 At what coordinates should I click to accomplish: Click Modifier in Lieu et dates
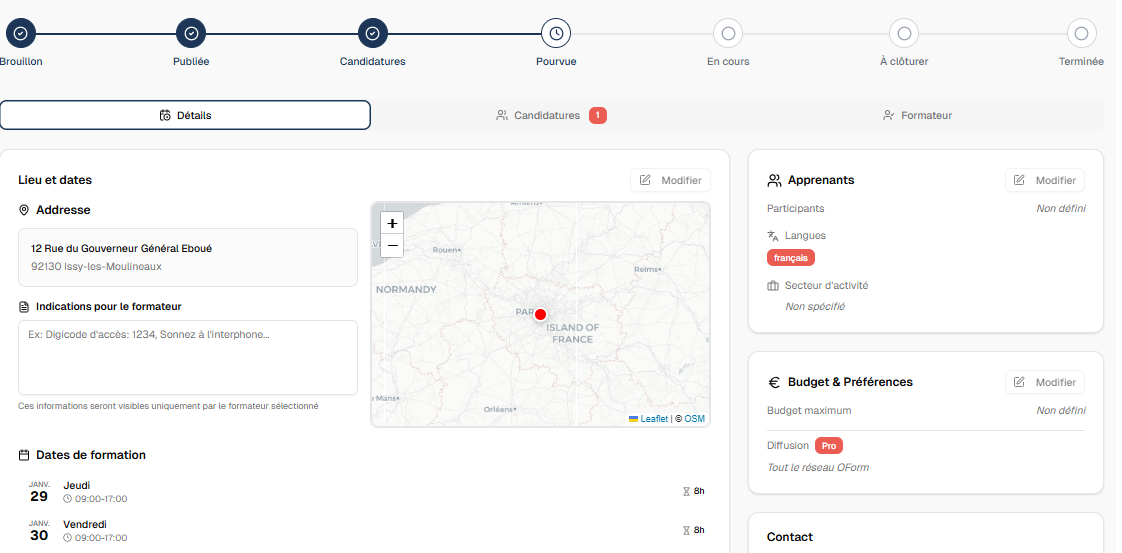point(670,180)
